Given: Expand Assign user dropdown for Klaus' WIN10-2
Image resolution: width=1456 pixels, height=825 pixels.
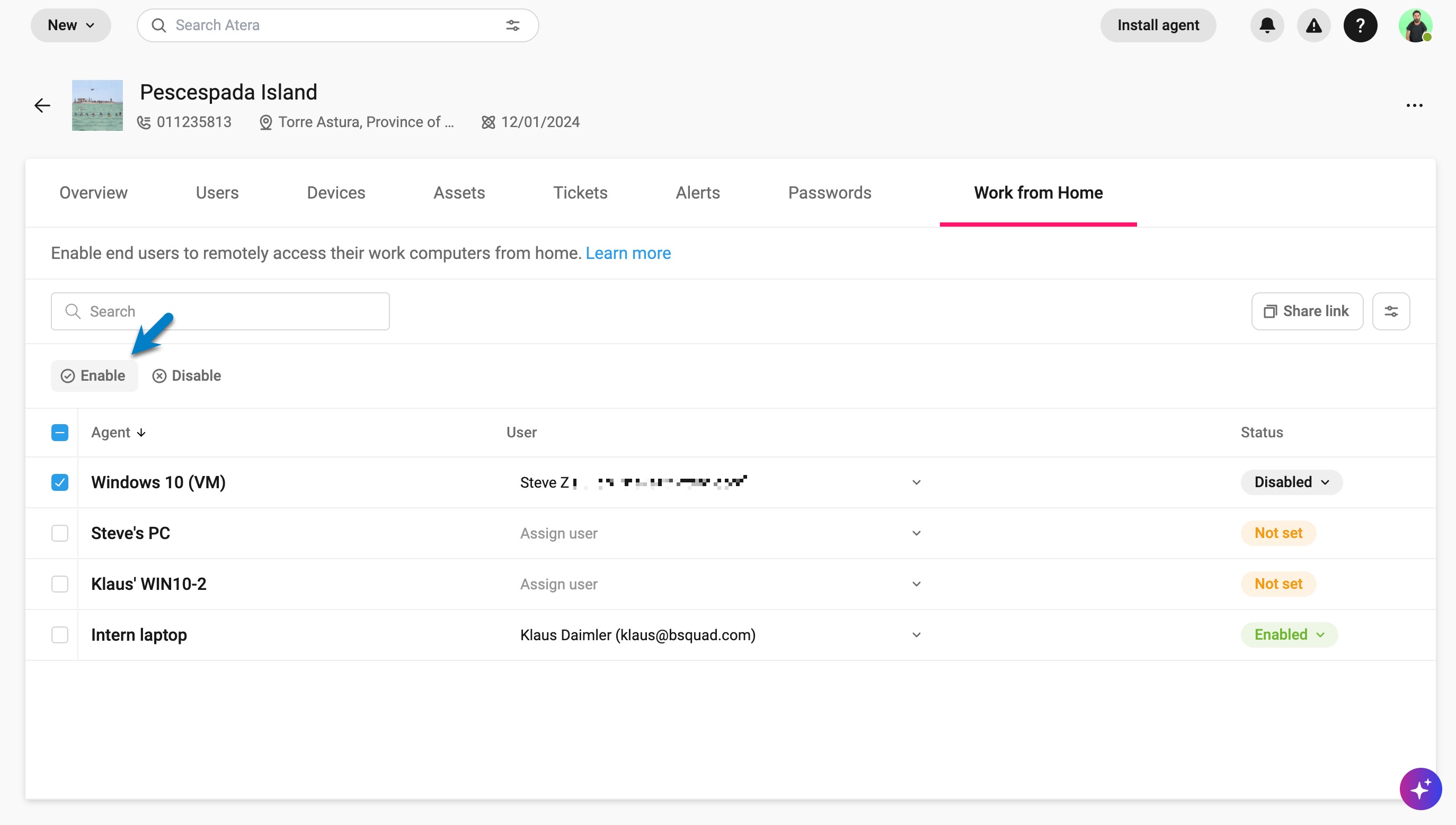Looking at the screenshot, I should [x=916, y=584].
